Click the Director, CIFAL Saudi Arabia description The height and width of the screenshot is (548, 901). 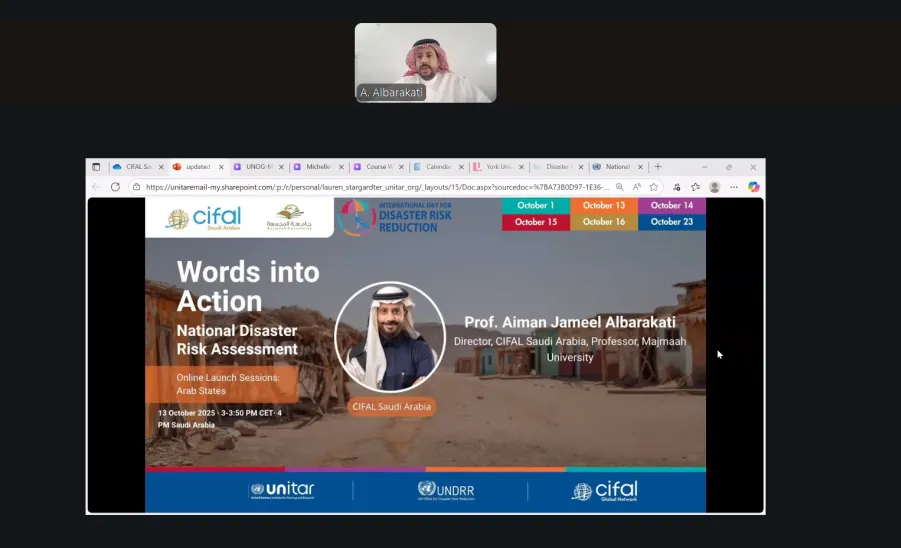coord(569,349)
